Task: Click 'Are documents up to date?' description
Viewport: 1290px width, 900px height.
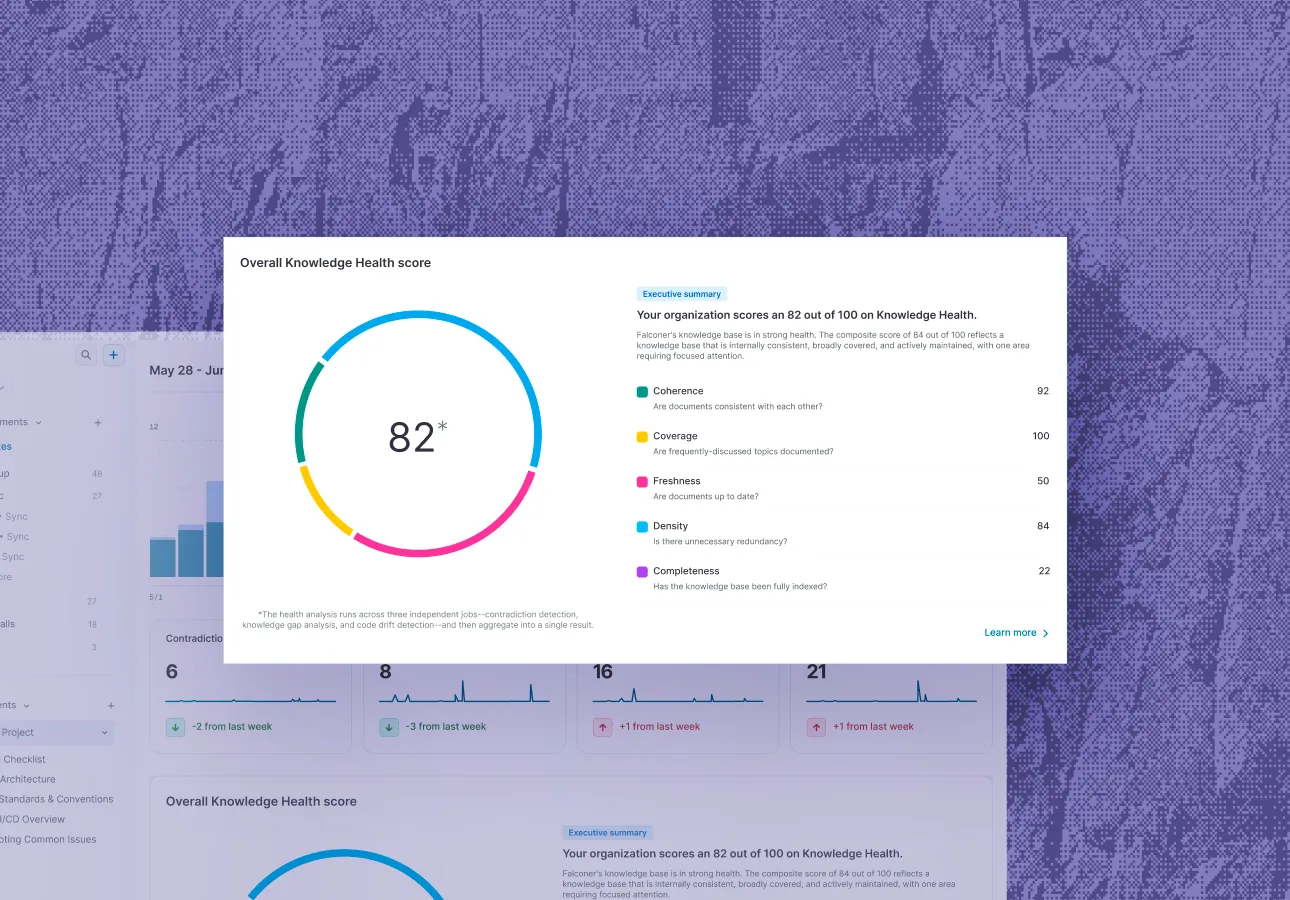Action: (706, 497)
